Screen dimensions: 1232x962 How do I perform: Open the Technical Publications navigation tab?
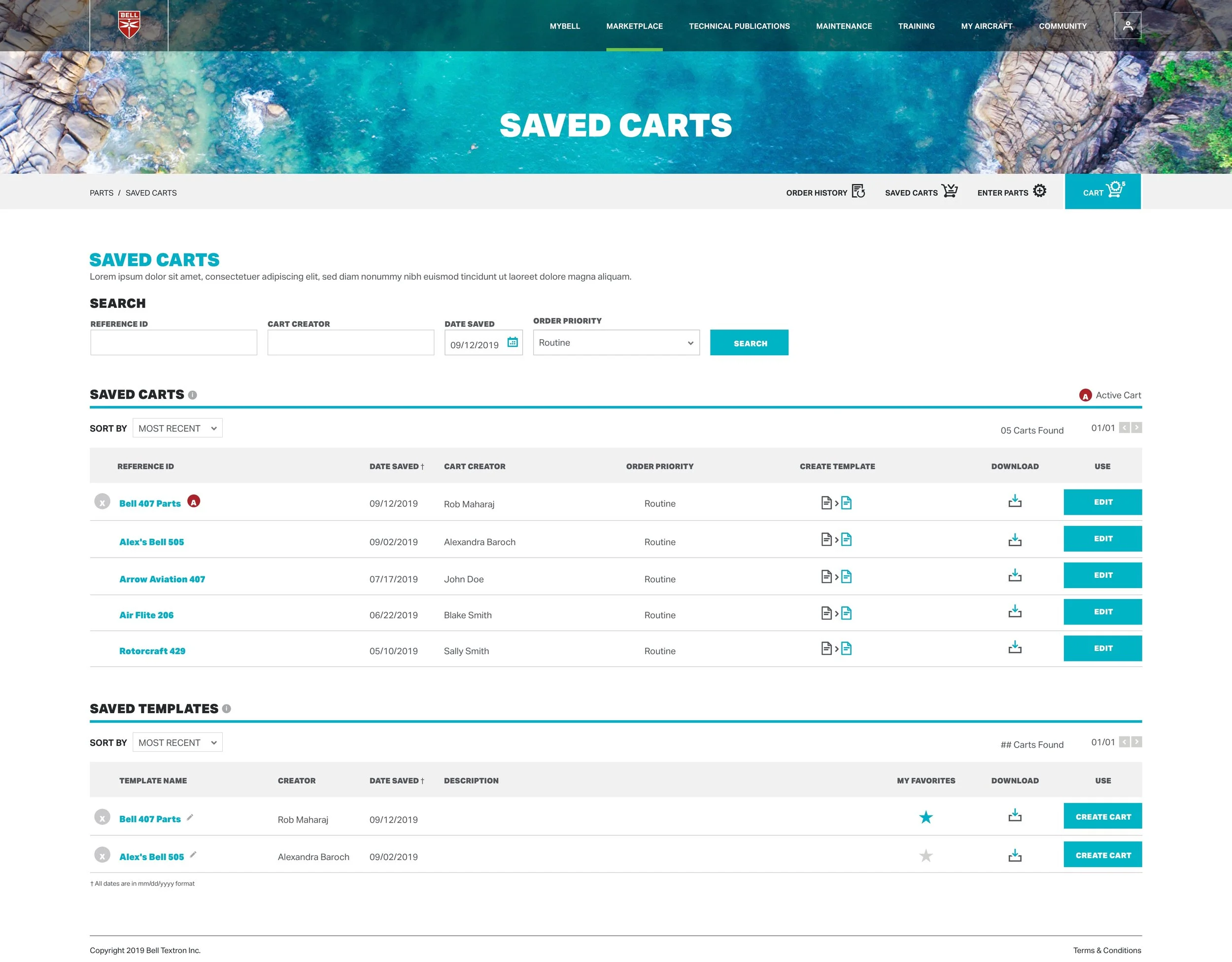coord(739,26)
